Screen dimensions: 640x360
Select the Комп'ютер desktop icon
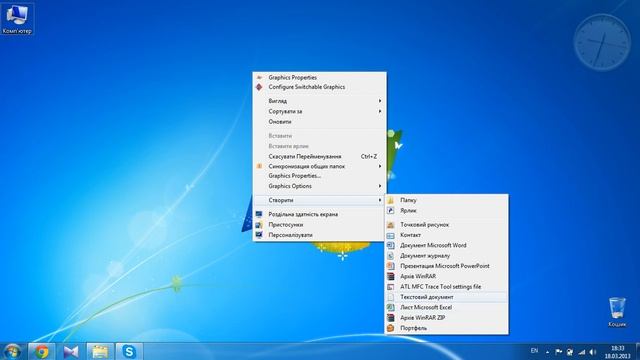pyautogui.click(x=17, y=19)
